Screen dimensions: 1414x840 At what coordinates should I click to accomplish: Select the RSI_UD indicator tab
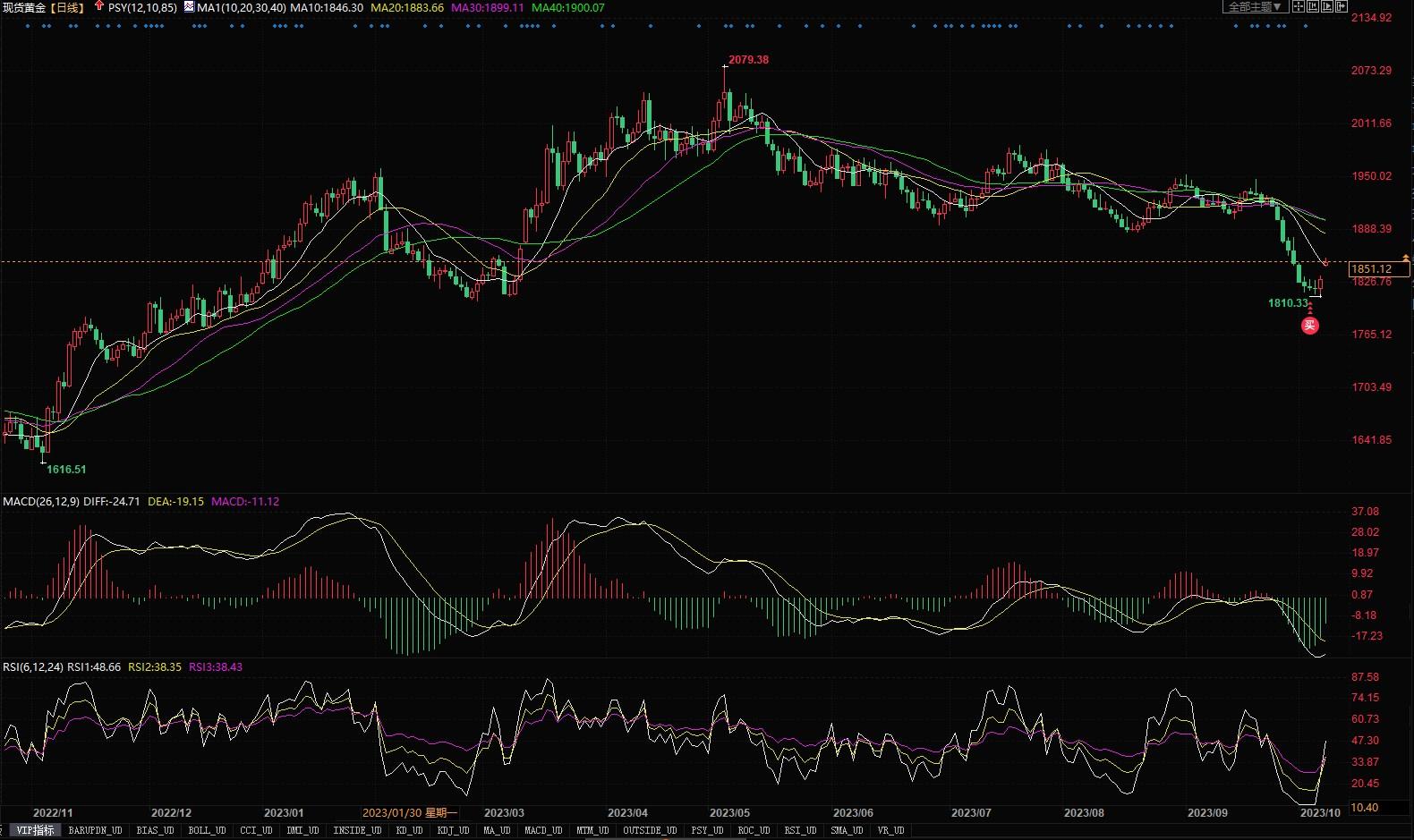click(800, 830)
